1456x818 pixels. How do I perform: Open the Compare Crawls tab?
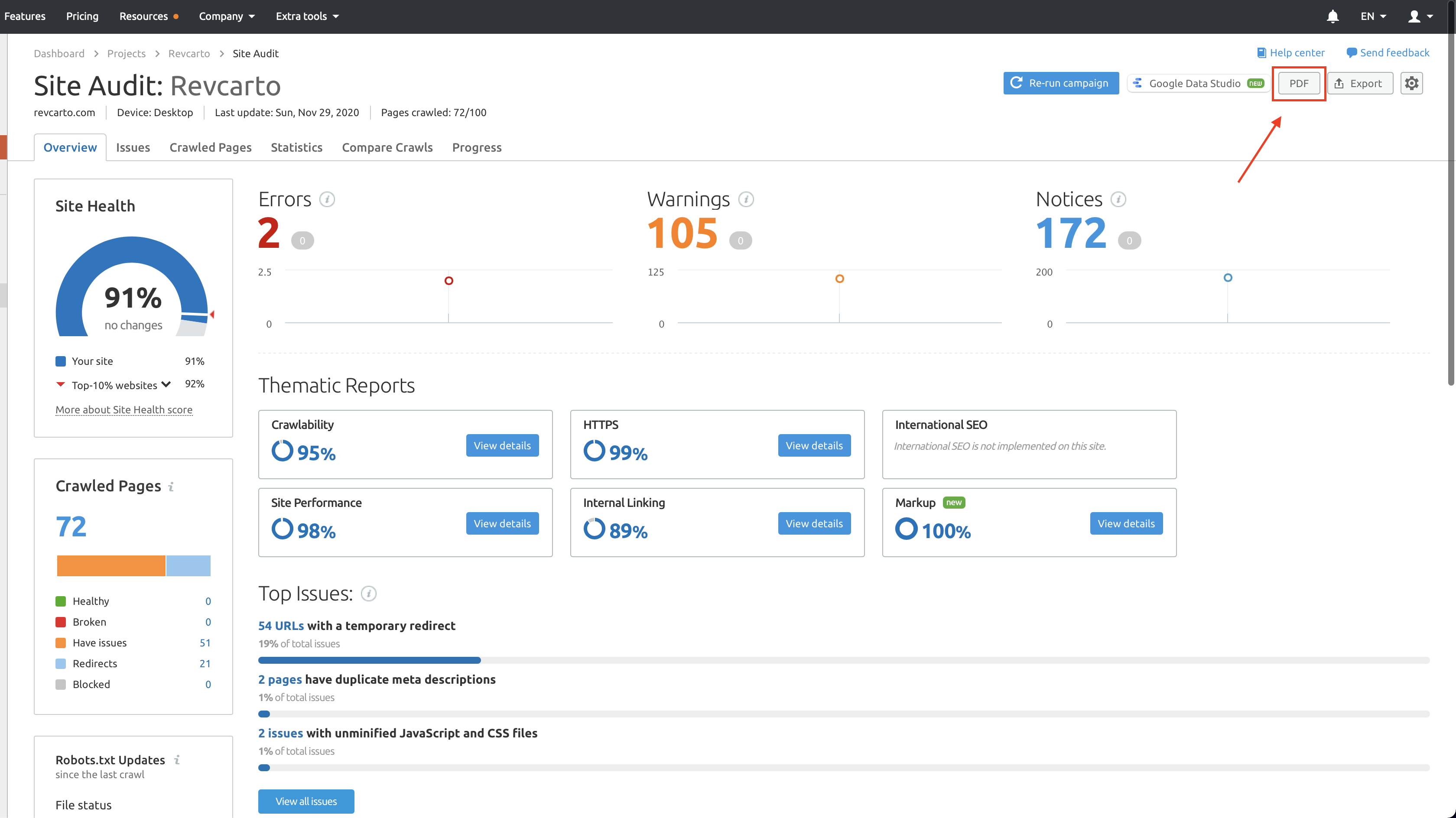coord(387,148)
